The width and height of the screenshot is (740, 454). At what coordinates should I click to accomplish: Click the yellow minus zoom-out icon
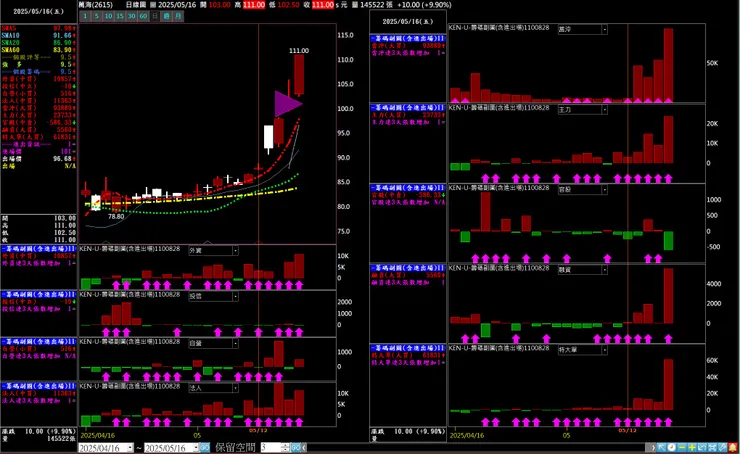point(682,447)
